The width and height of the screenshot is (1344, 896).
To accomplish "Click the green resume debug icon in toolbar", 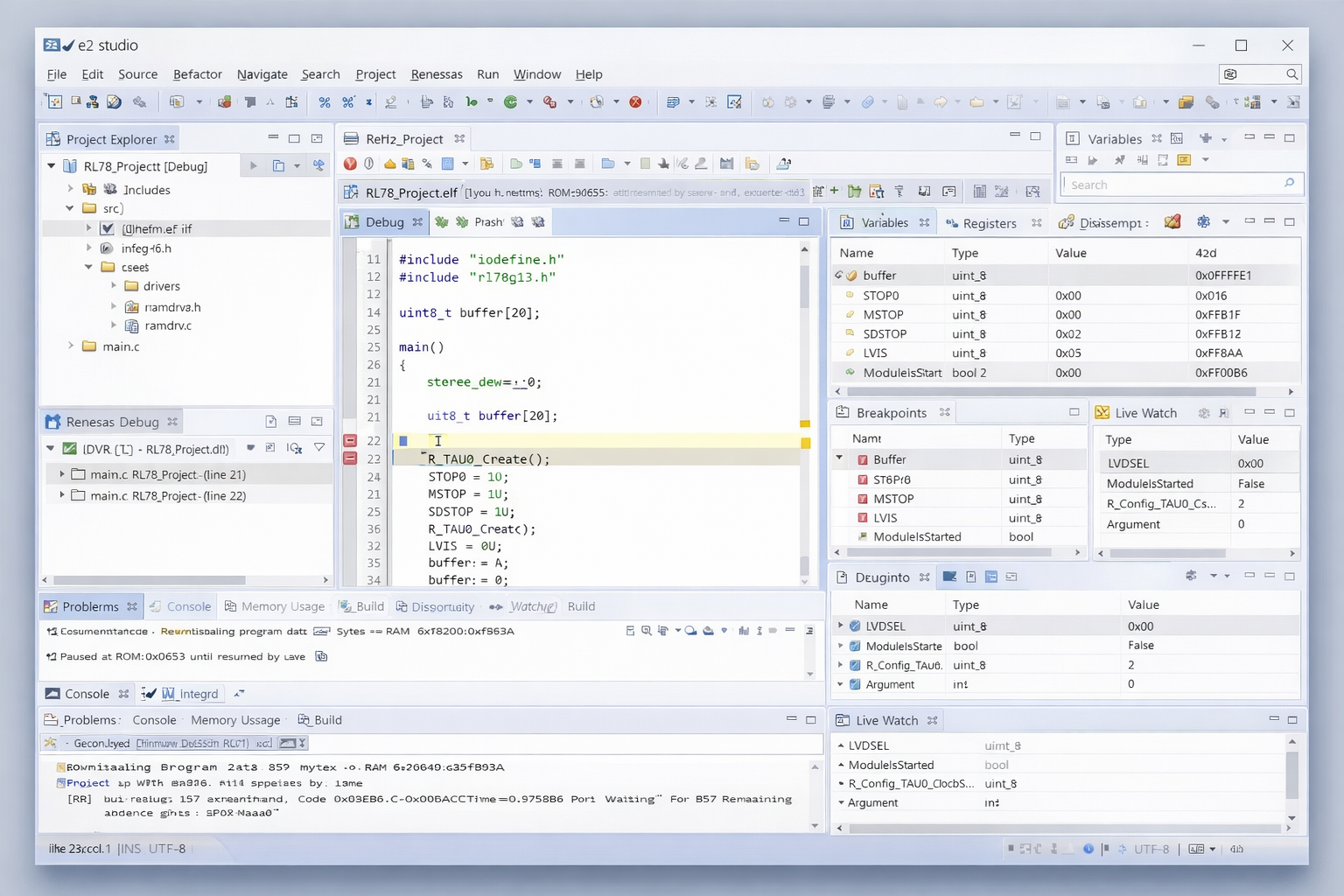I will coord(511,102).
